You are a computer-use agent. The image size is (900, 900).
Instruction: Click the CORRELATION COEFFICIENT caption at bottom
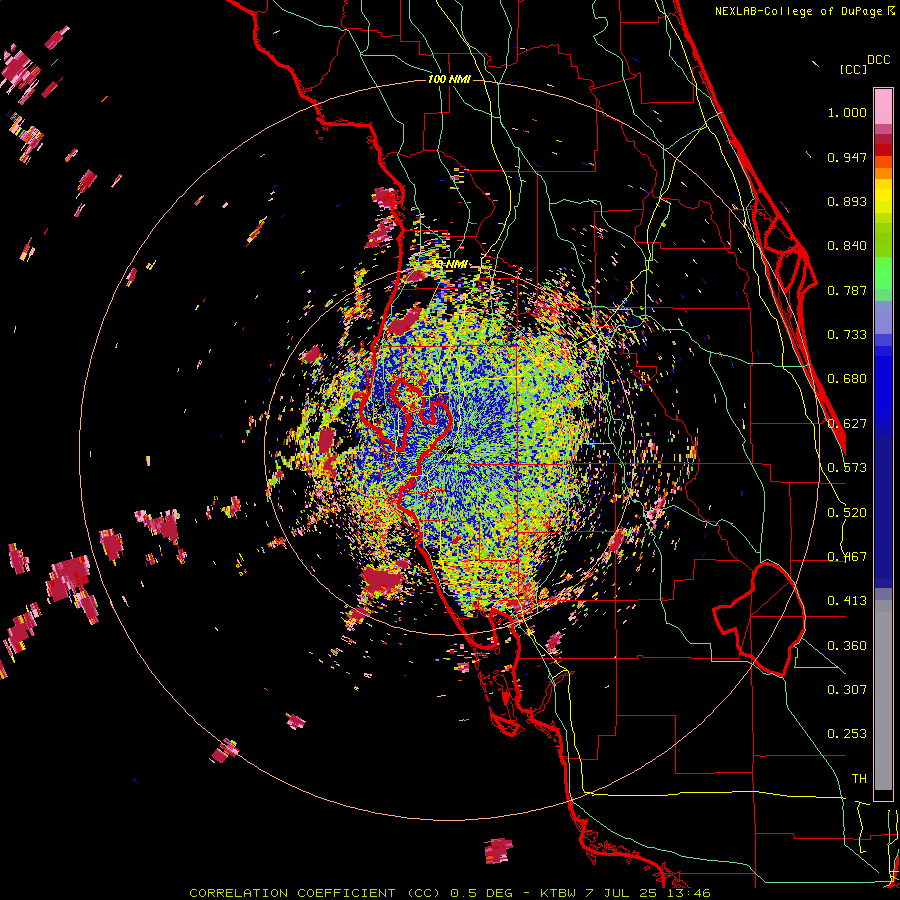tap(292, 893)
